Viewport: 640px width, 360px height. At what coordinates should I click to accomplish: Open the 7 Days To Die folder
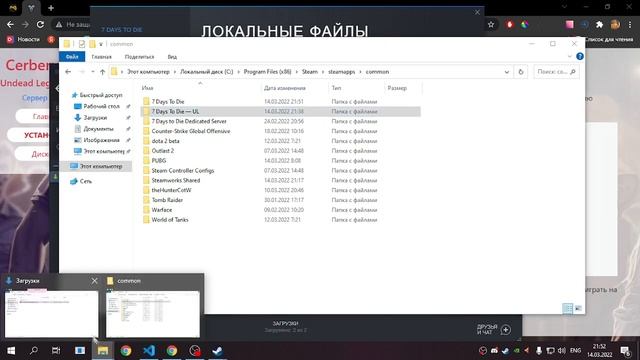coord(168,102)
